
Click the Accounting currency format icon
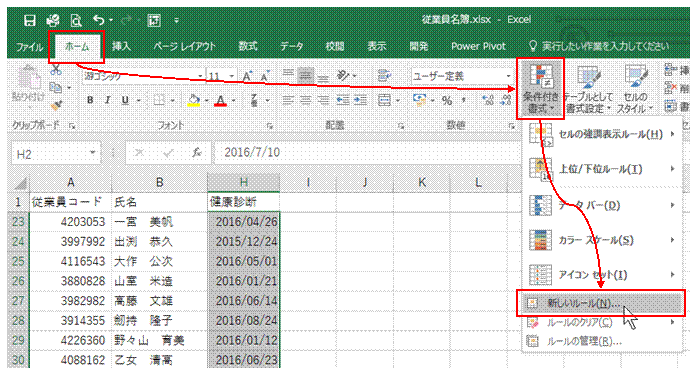419,101
